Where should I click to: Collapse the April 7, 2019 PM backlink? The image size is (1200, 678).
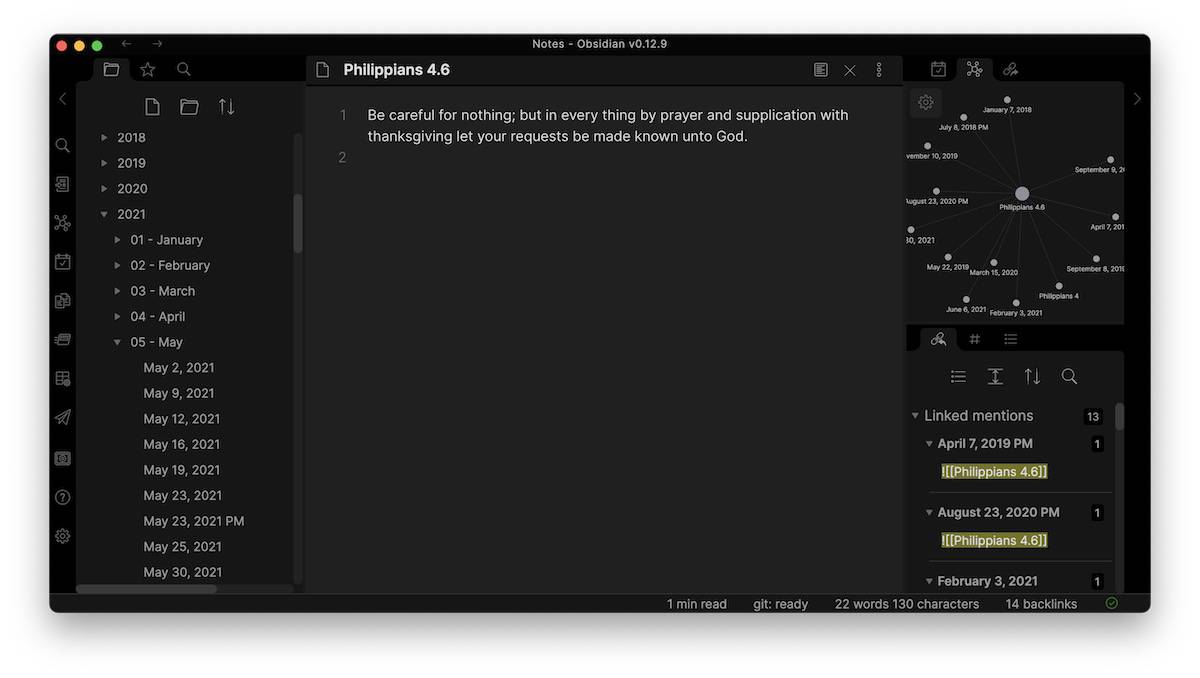929,444
